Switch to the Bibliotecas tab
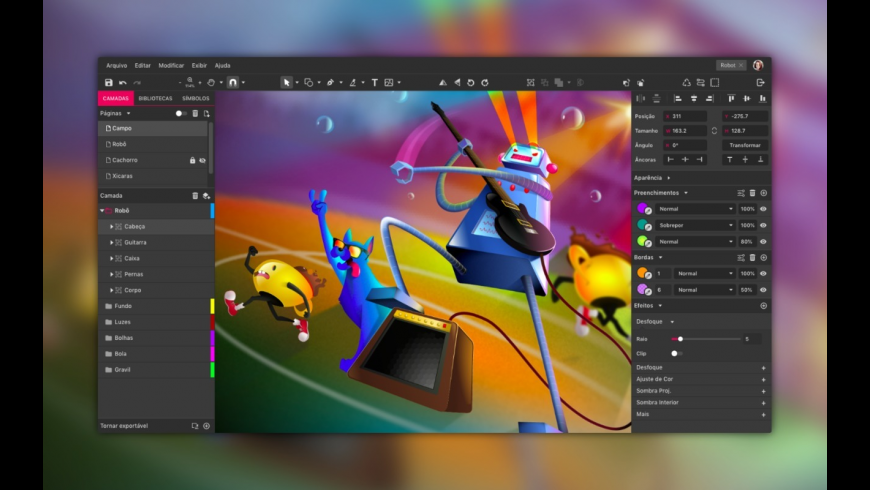This screenshot has height=490, width=870. (155, 98)
